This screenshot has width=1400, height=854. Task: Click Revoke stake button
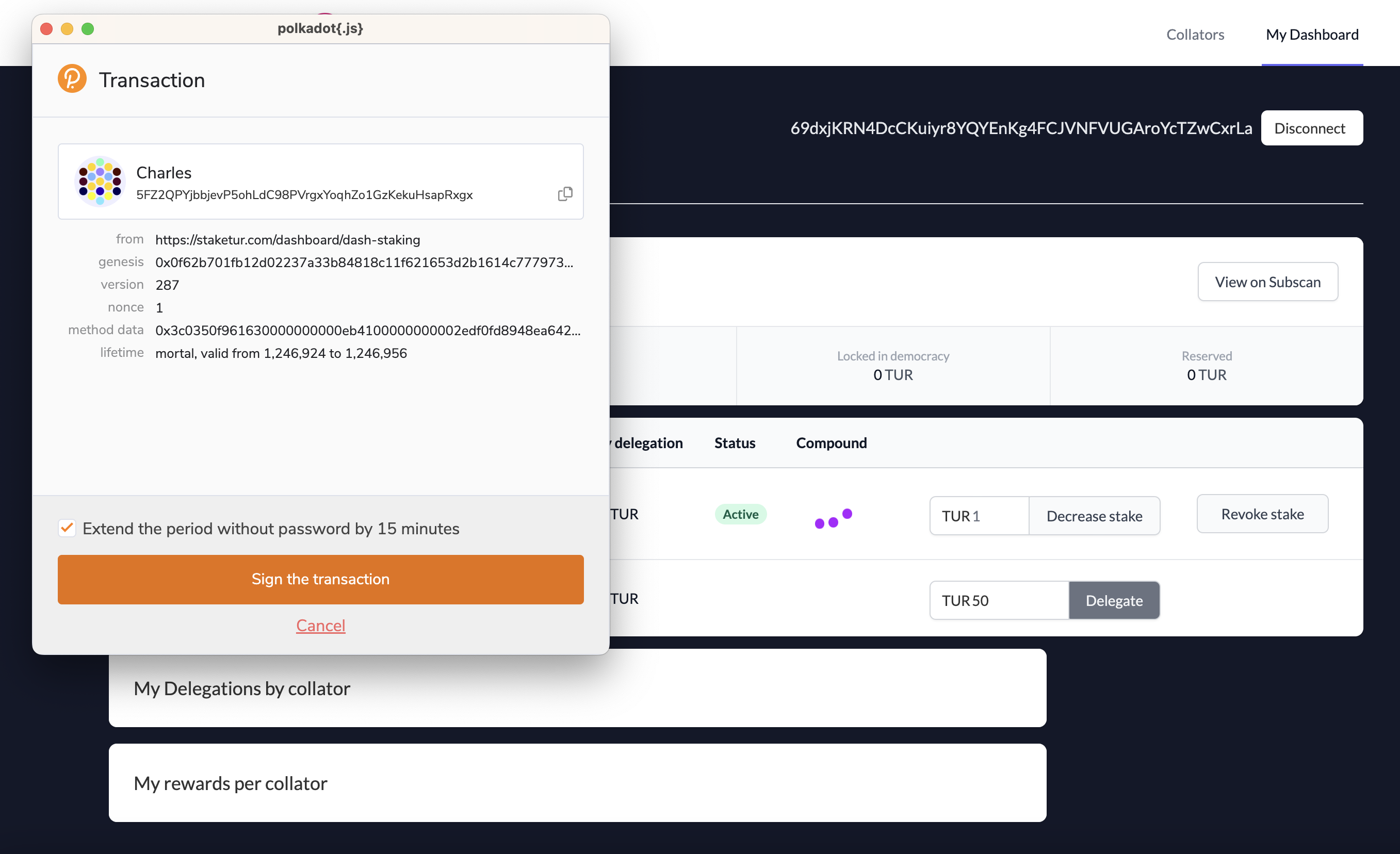(1262, 514)
